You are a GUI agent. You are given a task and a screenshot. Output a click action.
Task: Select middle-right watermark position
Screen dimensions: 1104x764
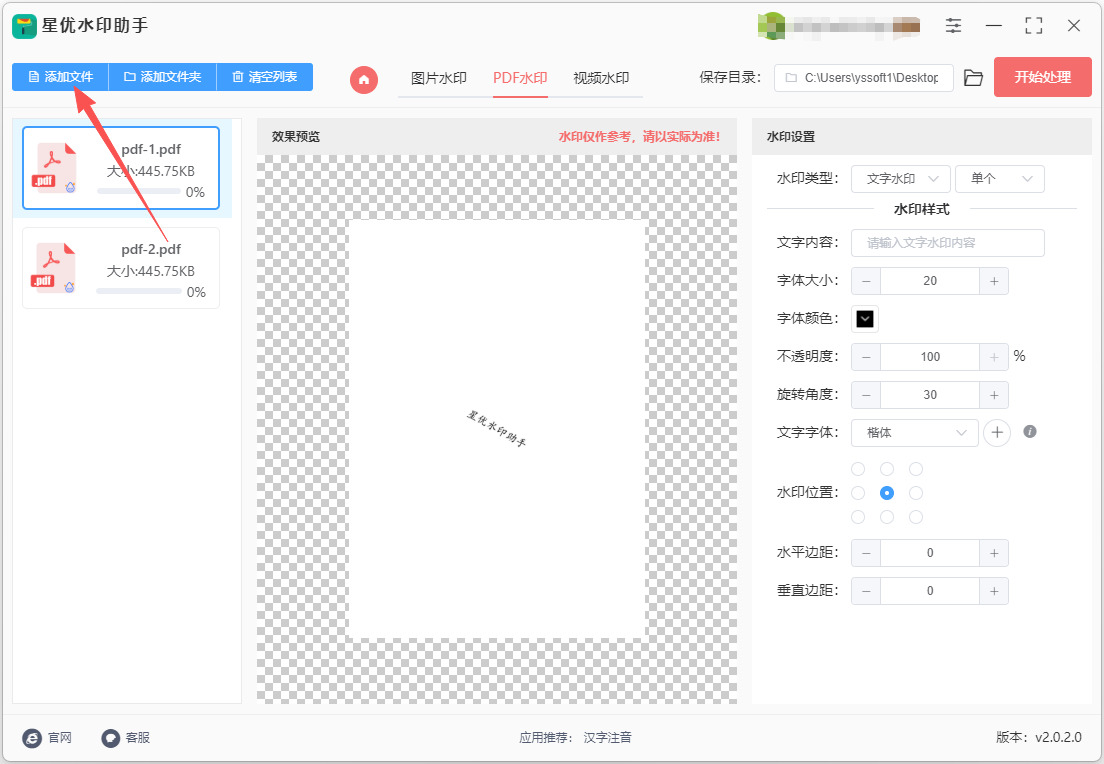916,493
